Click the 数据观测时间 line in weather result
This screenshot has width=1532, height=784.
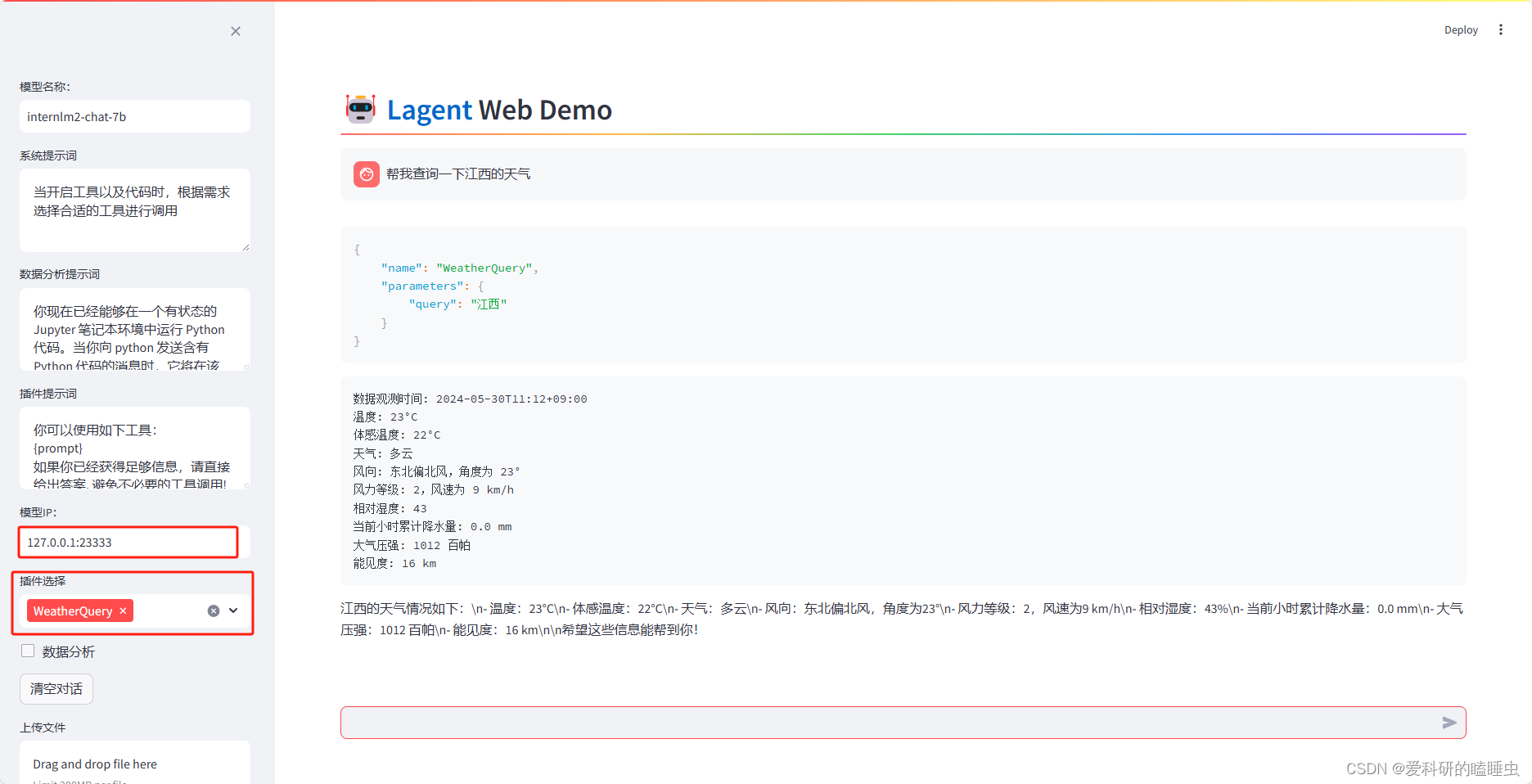pos(470,399)
